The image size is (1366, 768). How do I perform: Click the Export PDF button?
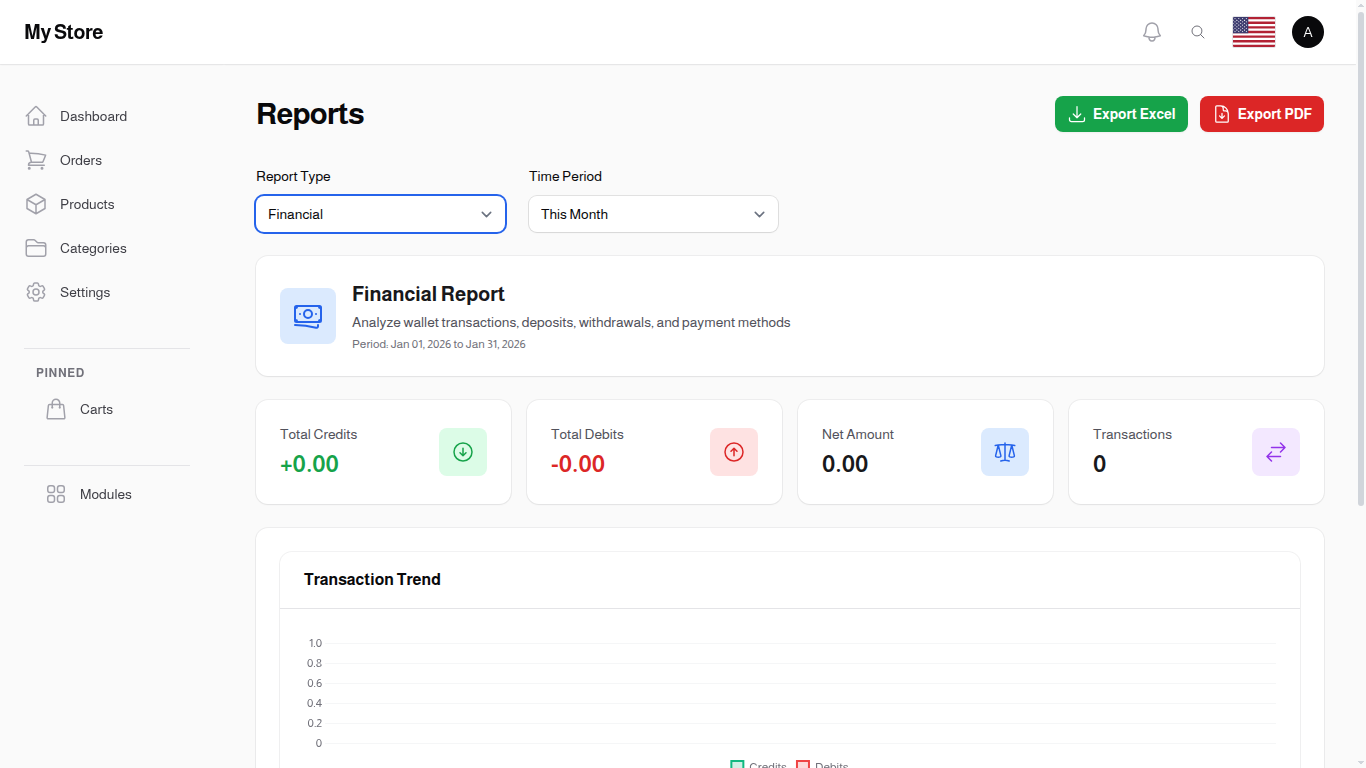point(1261,114)
